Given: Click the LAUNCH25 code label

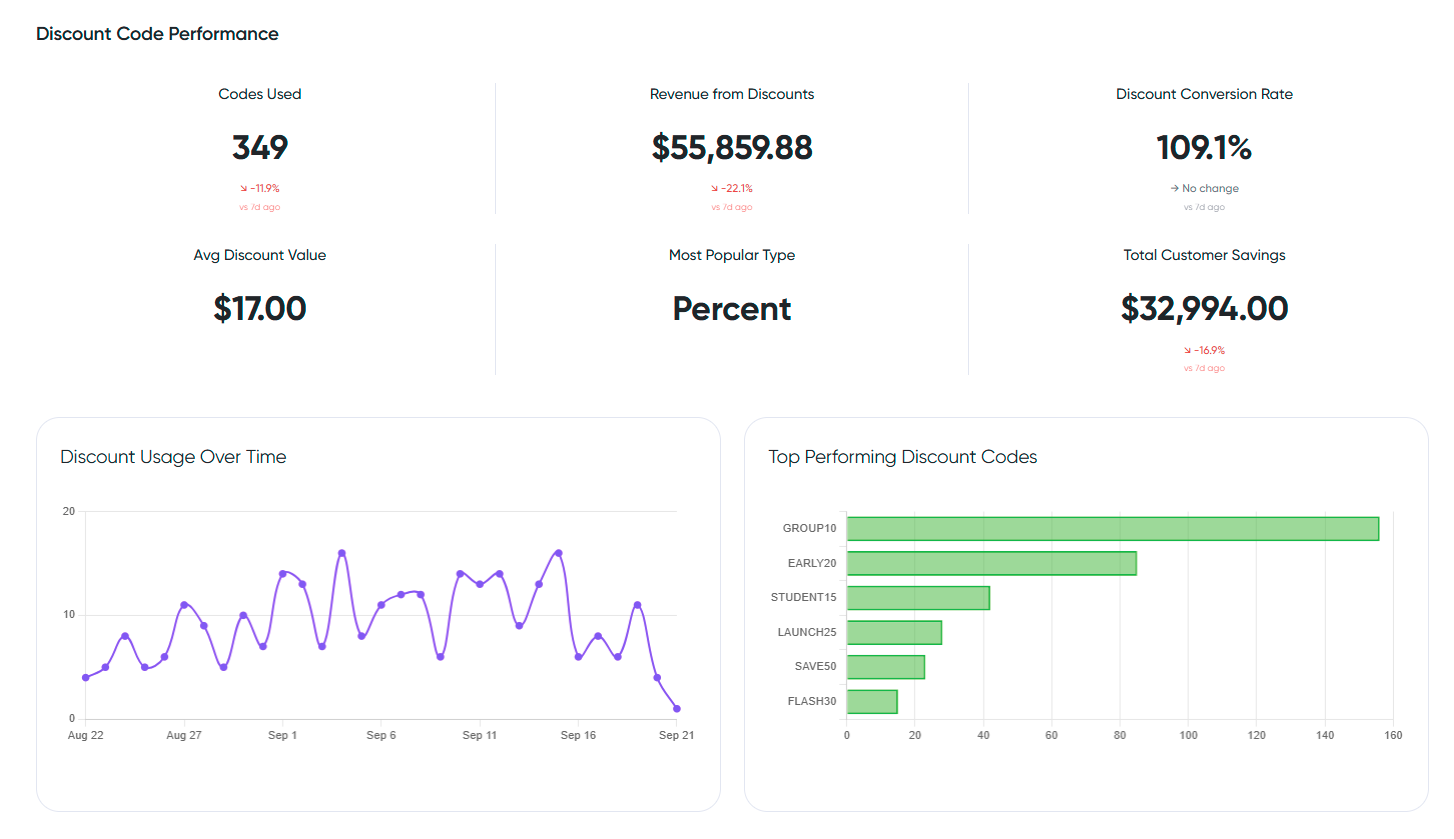Looking at the screenshot, I should 806,632.
